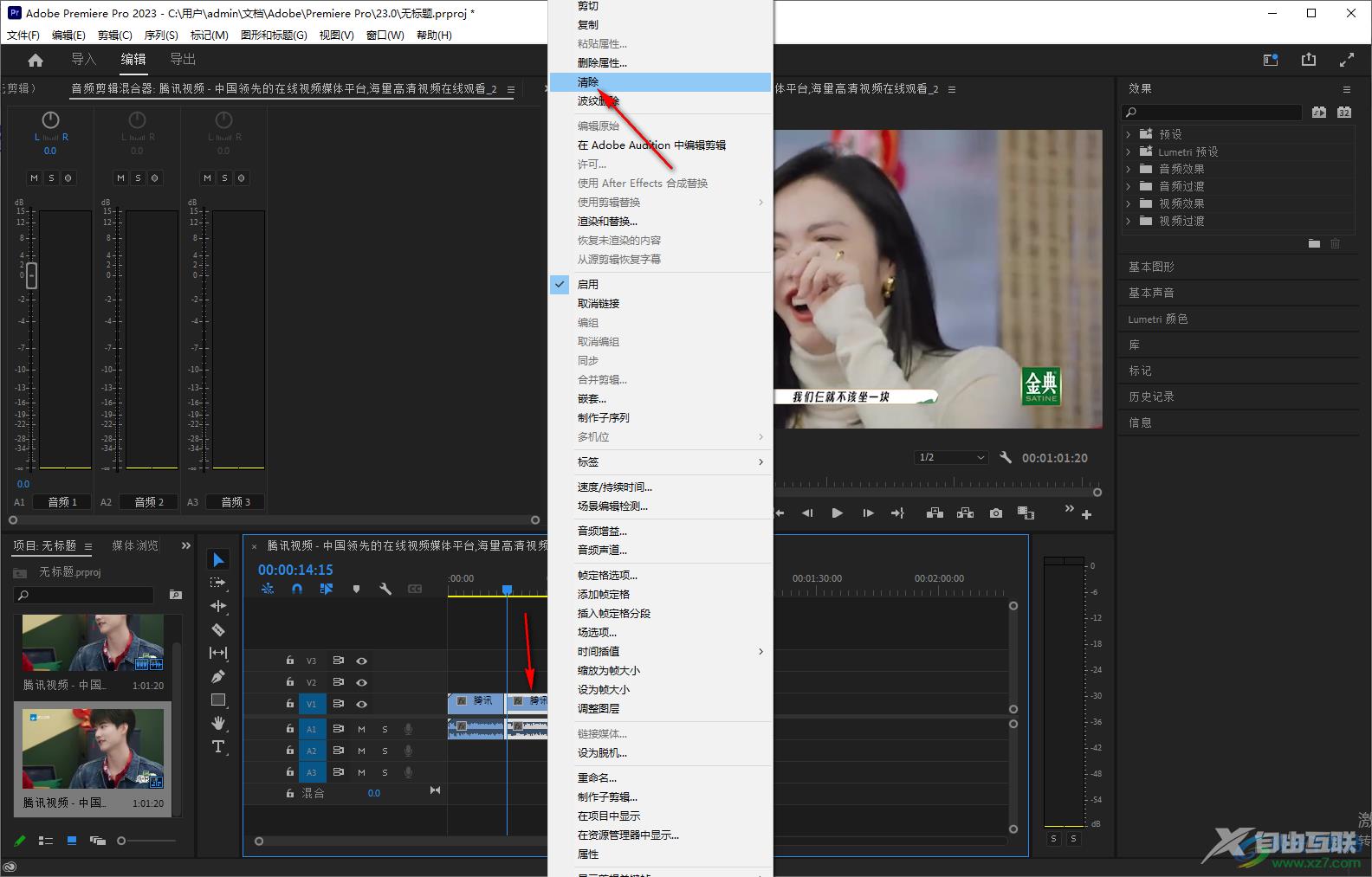Toggle Linked Selection in timeline
This screenshot has width=1372, height=877.
327,589
